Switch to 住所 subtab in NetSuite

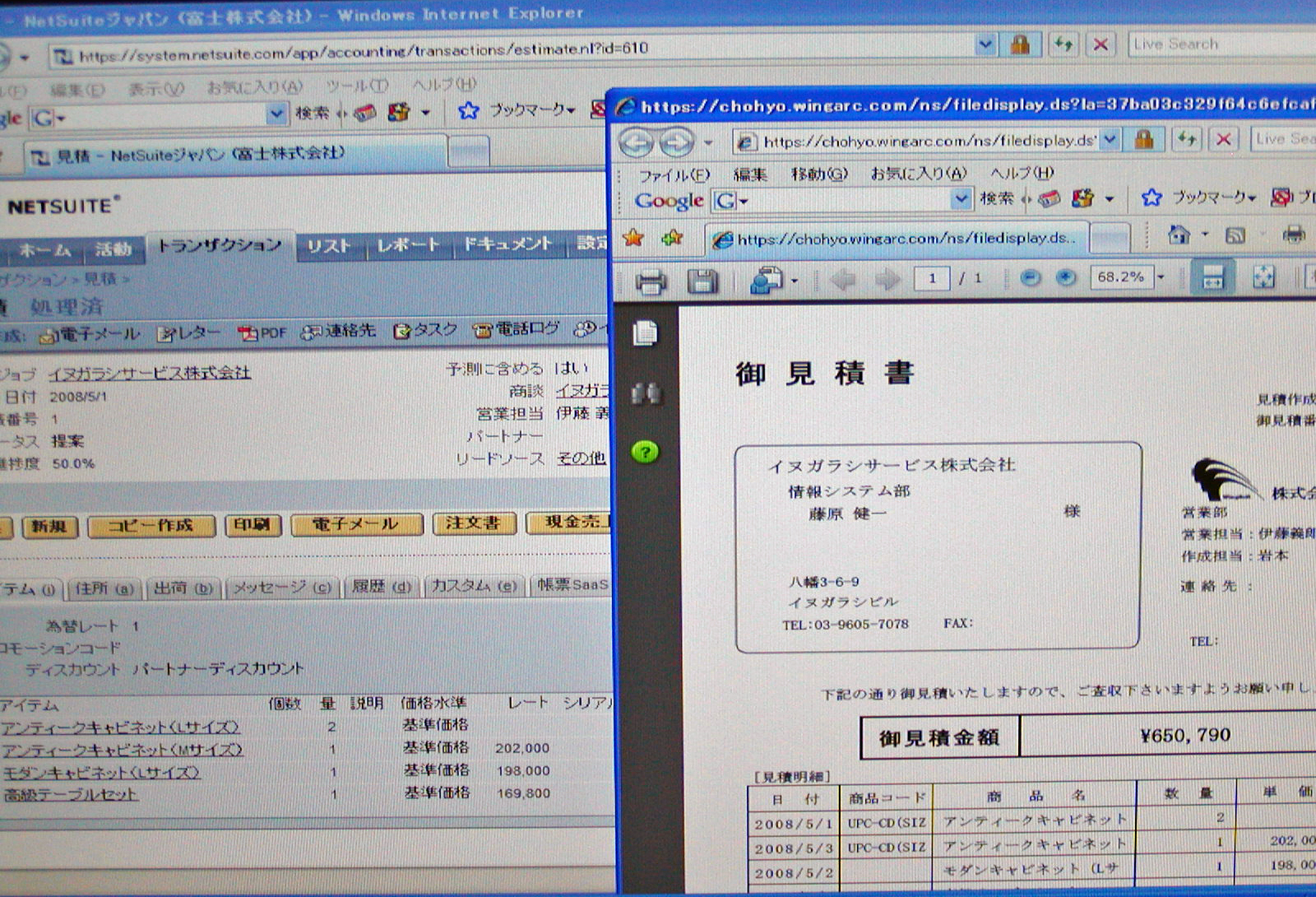point(104,588)
